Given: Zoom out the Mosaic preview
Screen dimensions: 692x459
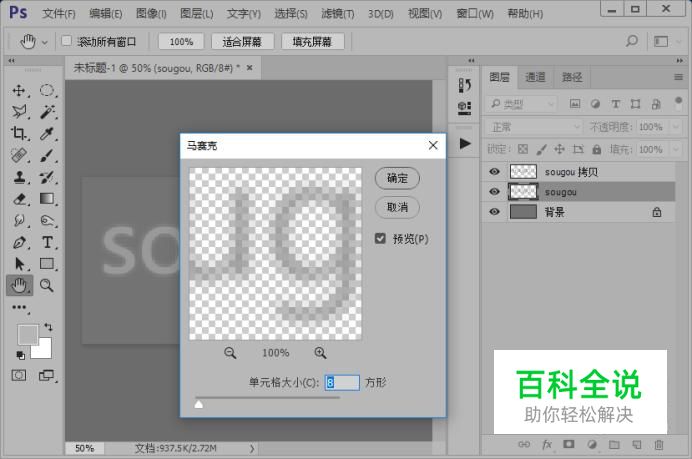Looking at the screenshot, I should pyautogui.click(x=230, y=353).
